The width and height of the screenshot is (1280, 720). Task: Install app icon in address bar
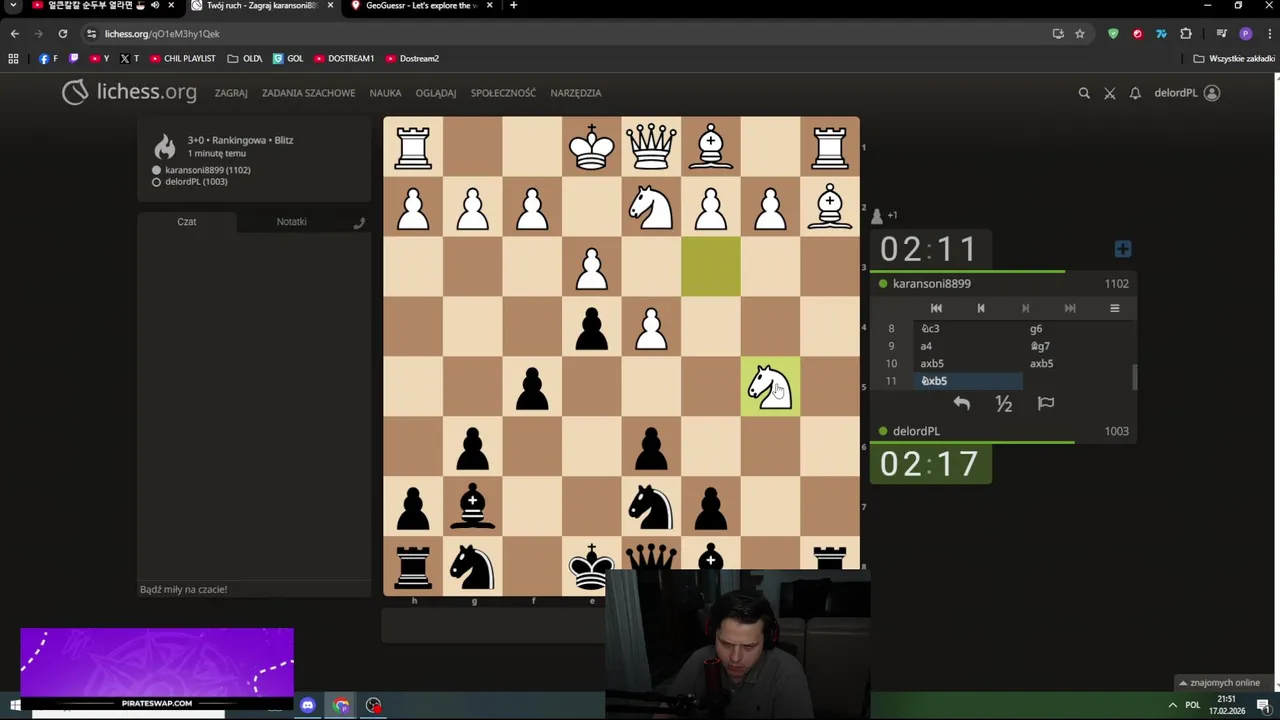point(1058,34)
